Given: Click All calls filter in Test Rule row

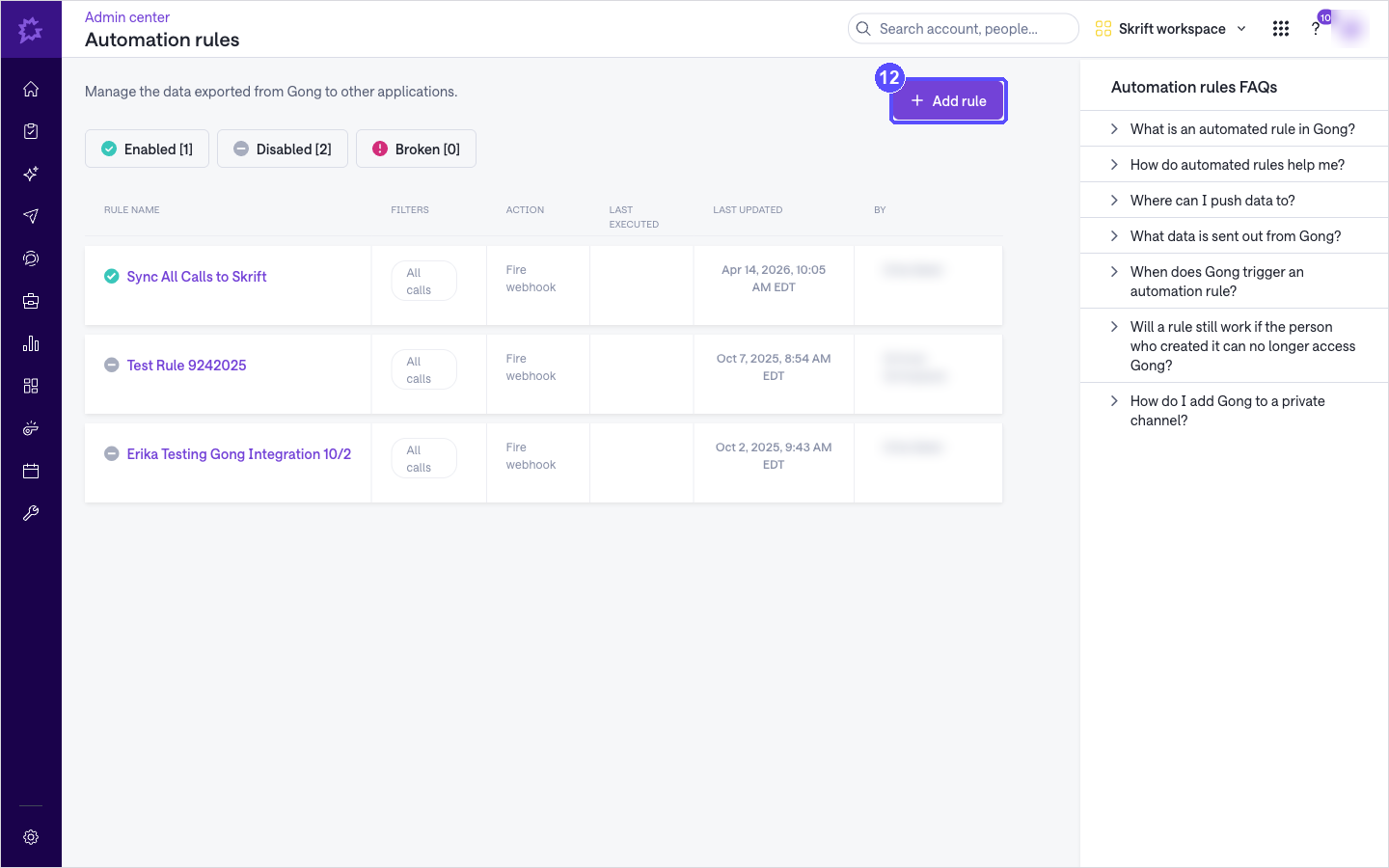Looking at the screenshot, I should [x=424, y=369].
